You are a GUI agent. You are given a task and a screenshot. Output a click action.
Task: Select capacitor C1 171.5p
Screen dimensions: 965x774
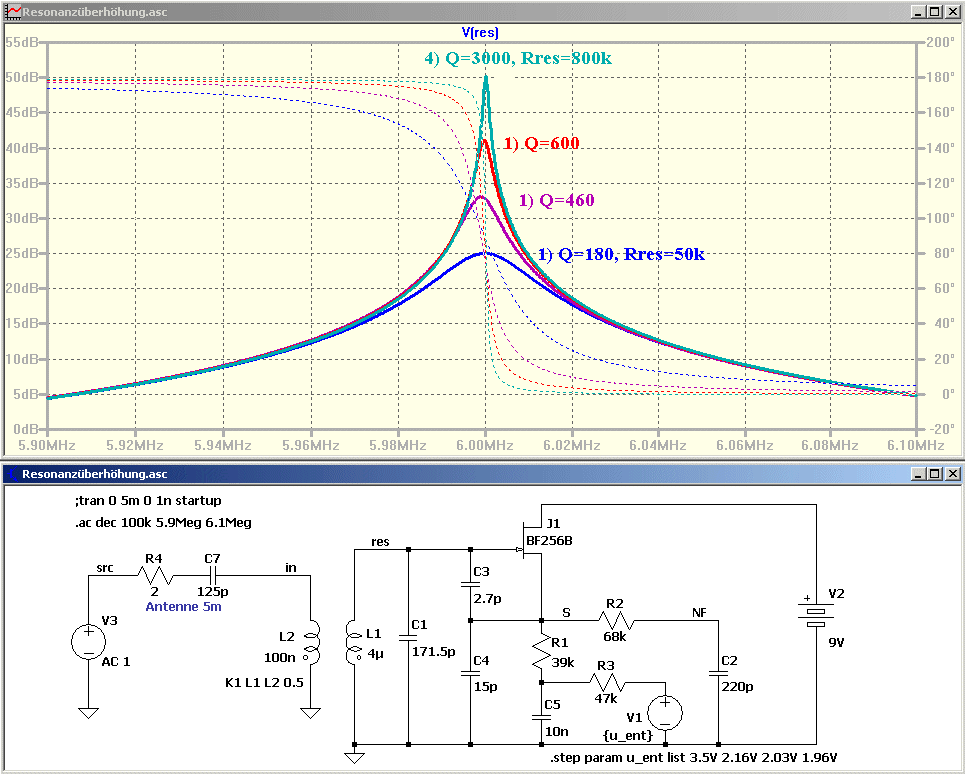408,638
